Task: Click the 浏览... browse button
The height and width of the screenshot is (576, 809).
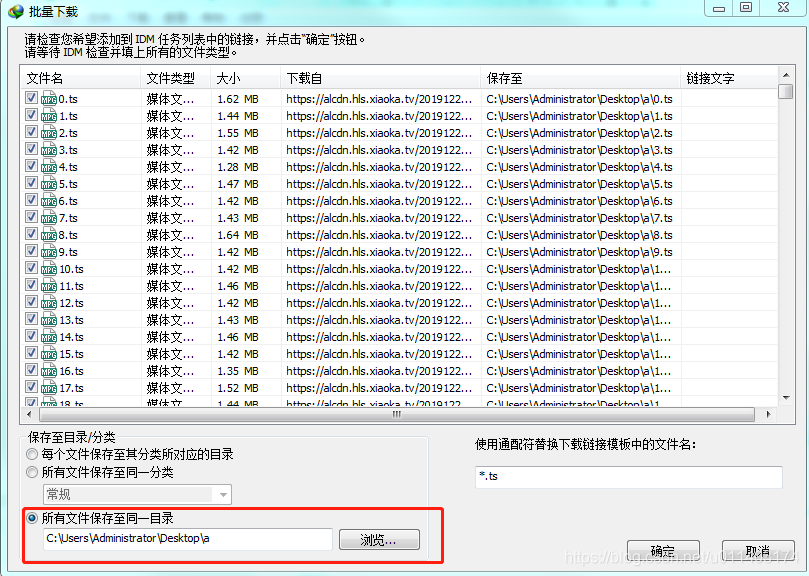Action: pos(379,540)
